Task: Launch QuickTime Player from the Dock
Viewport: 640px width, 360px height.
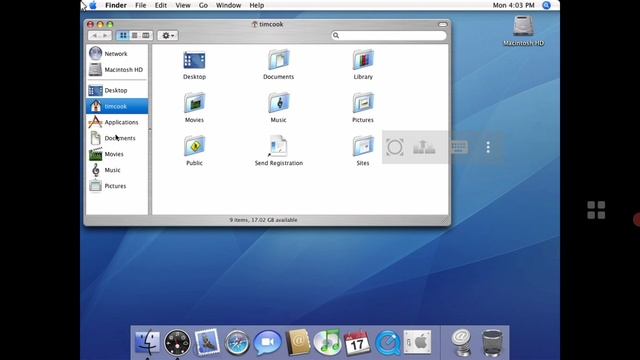Action: [387, 343]
